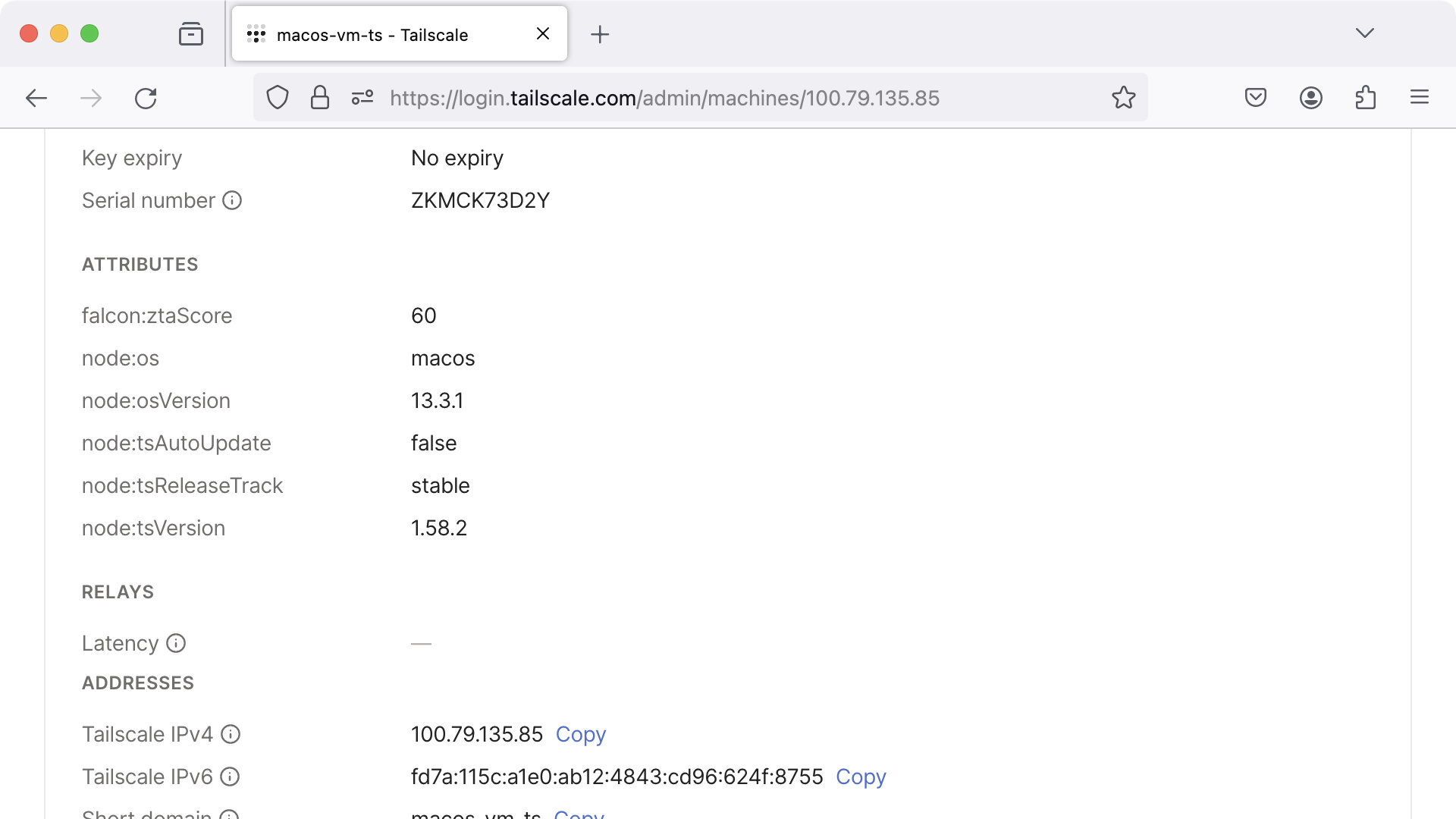Open the Extensions puzzle-piece menu
The height and width of the screenshot is (819, 1456).
[x=1366, y=98]
